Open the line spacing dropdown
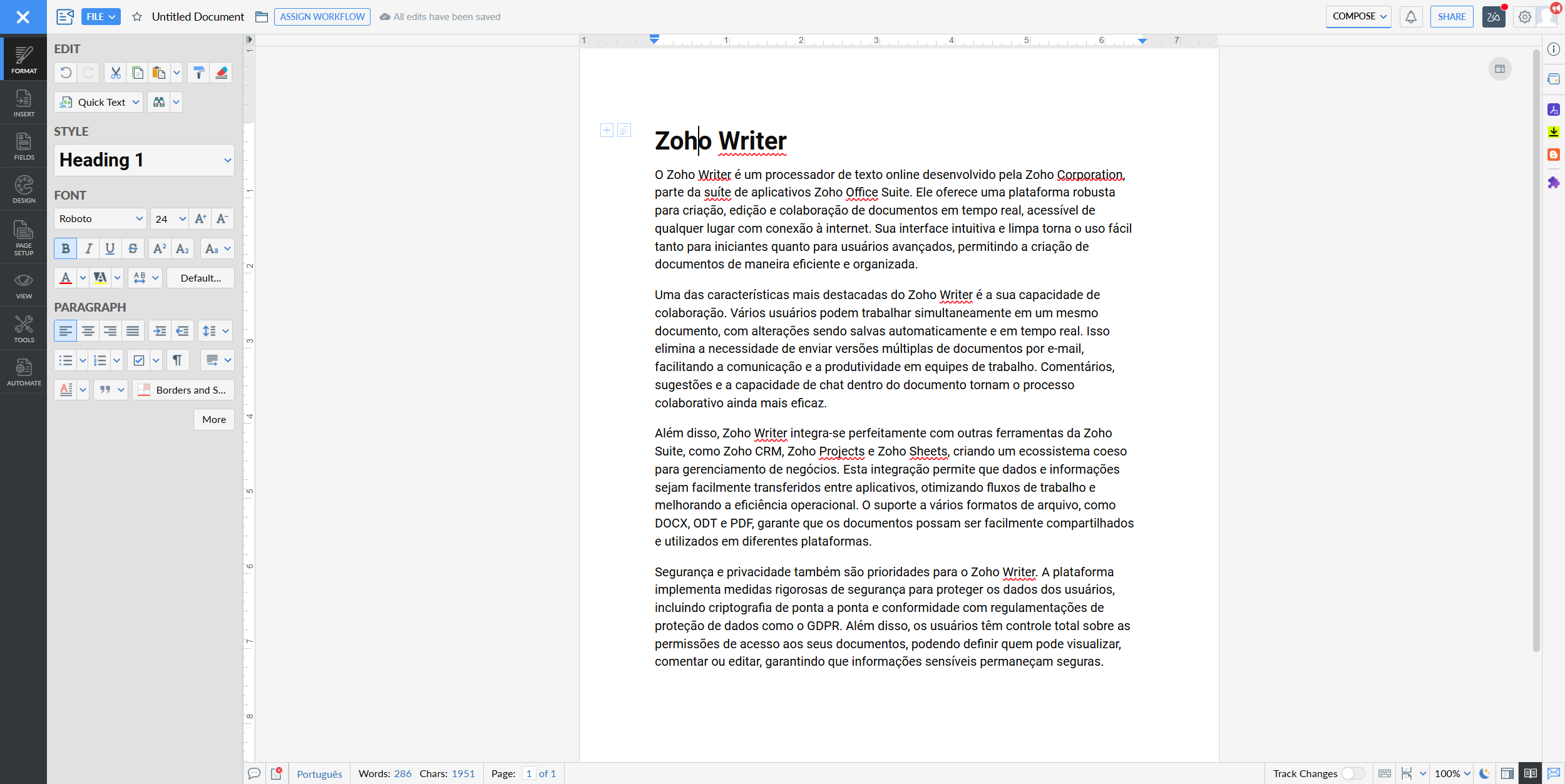1565x784 pixels. [216, 330]
